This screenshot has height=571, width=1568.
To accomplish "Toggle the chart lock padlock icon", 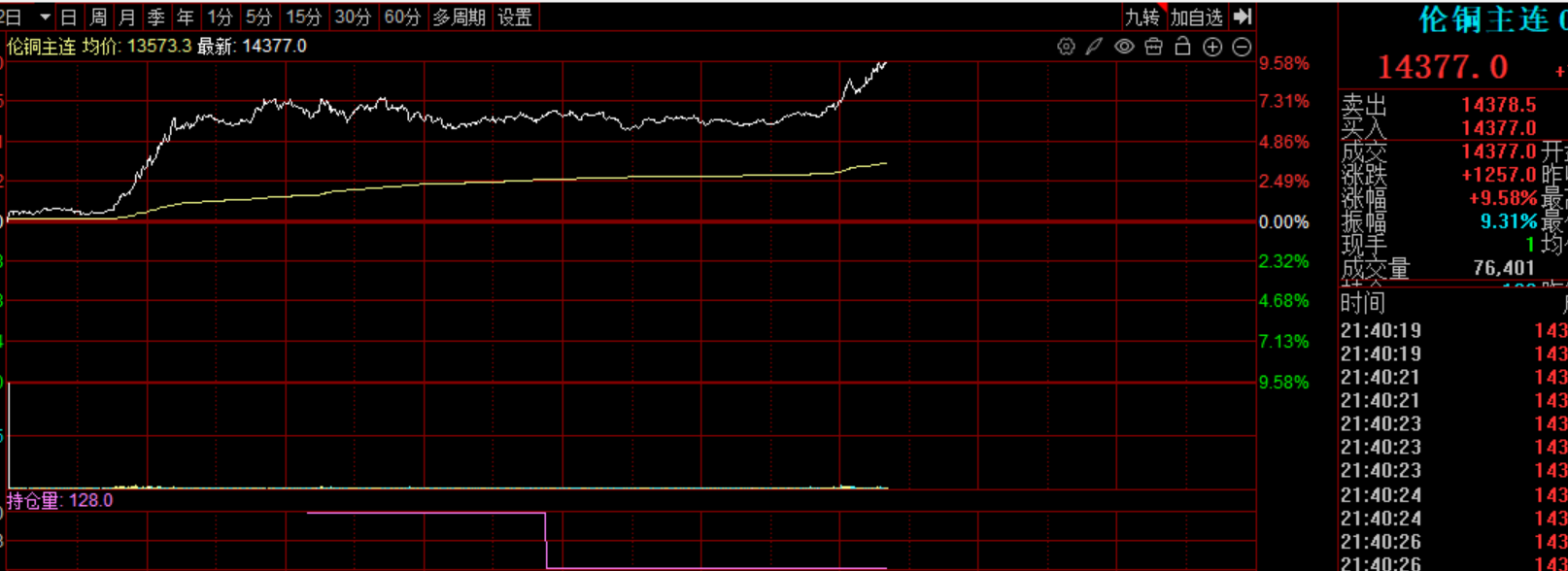I will tap(1182, 47).
